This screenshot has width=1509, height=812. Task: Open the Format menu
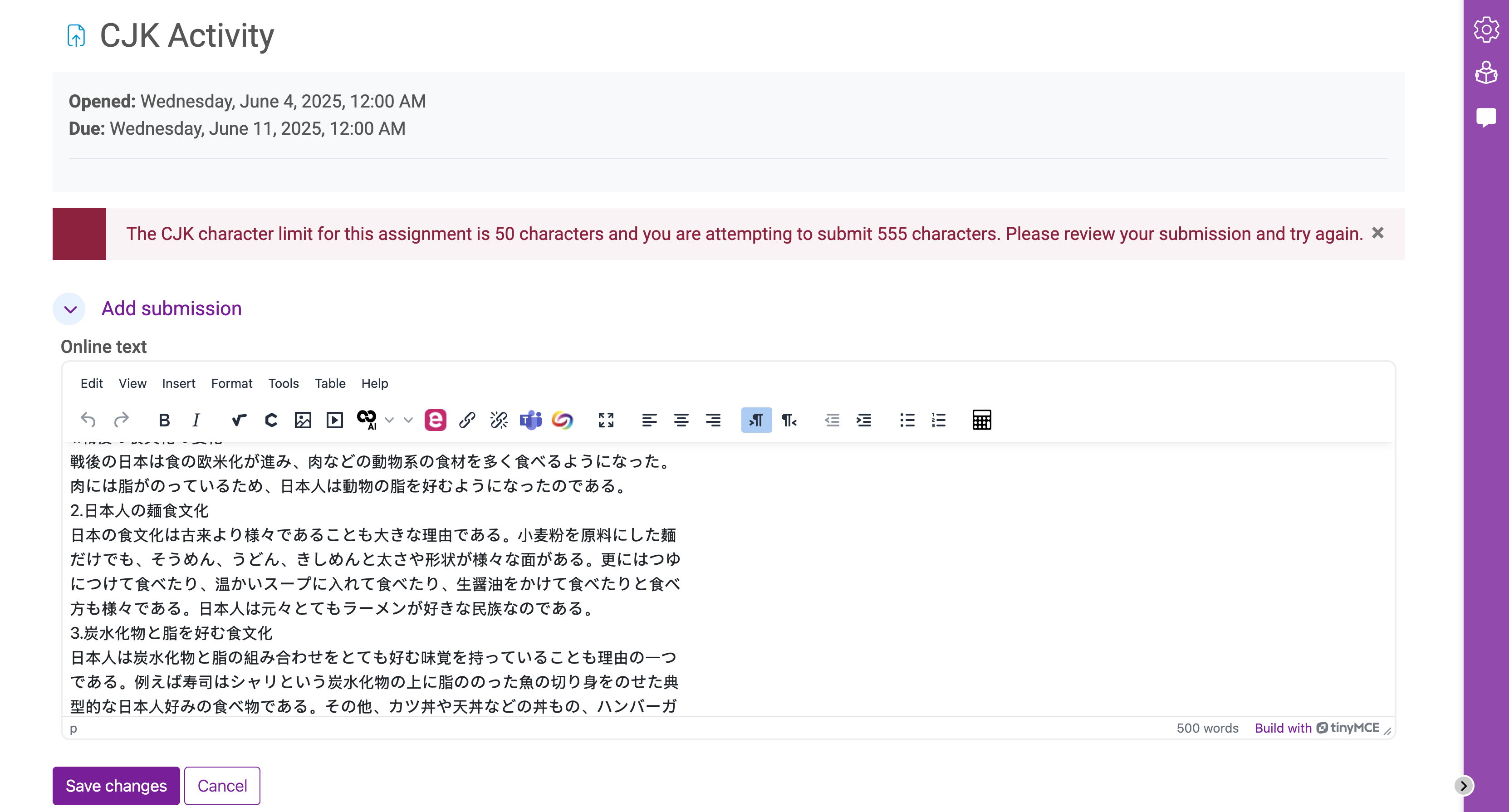pyautogui.click(x=231, y=383)
